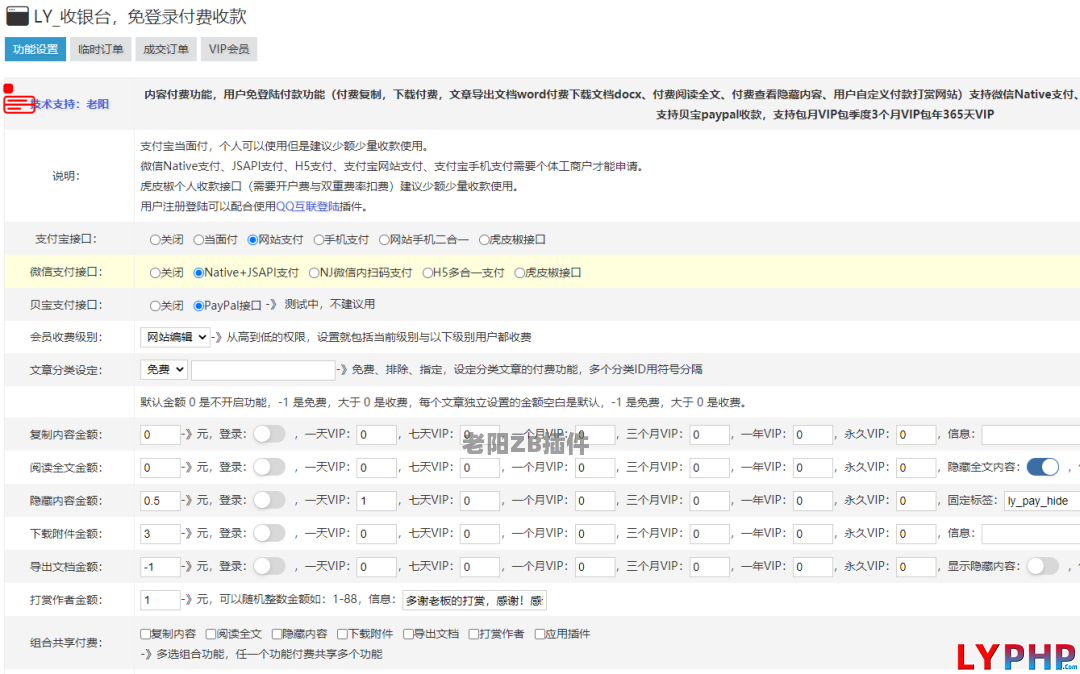Click the cashier icon beside the page title
The width and height of the screenshot is (1080, 674).
click(x=17, y=16)
